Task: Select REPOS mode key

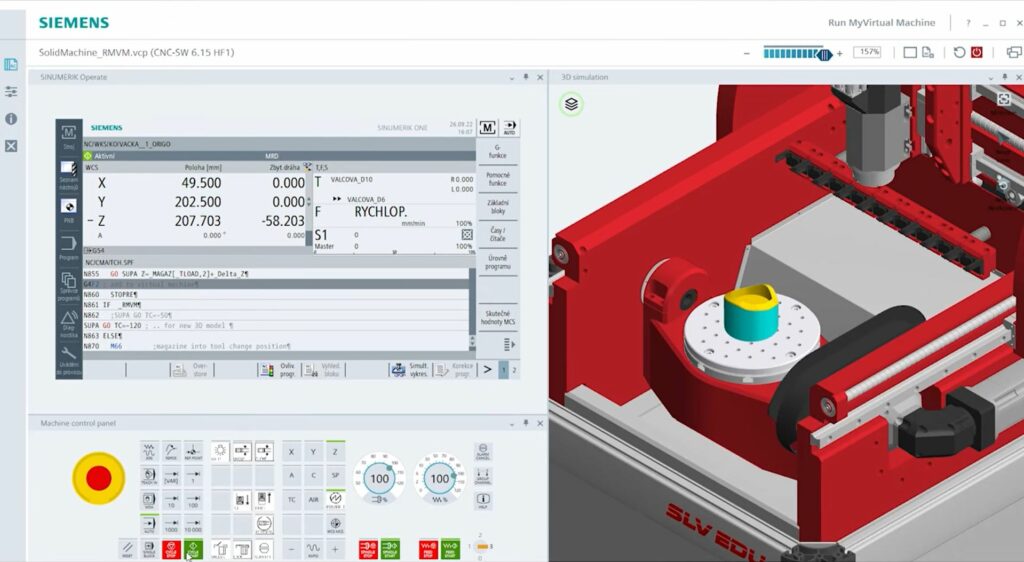Action: [171, 451]
